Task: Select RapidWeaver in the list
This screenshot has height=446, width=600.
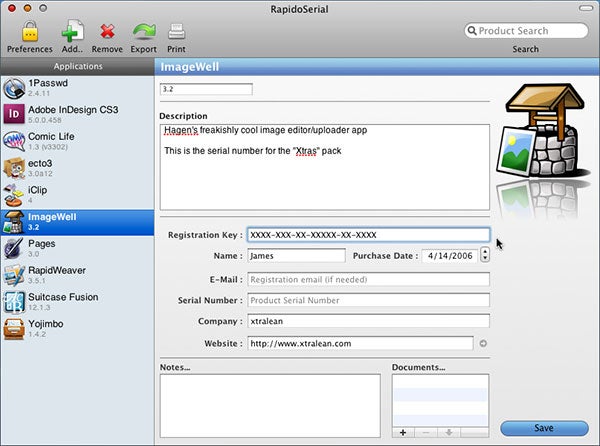Action: 77,275
